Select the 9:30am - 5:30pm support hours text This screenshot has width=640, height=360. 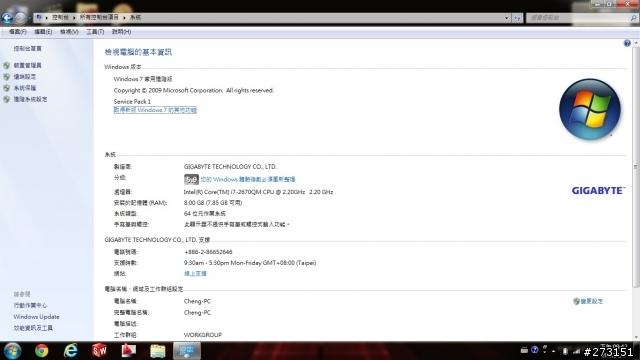(x=250, y=263)
